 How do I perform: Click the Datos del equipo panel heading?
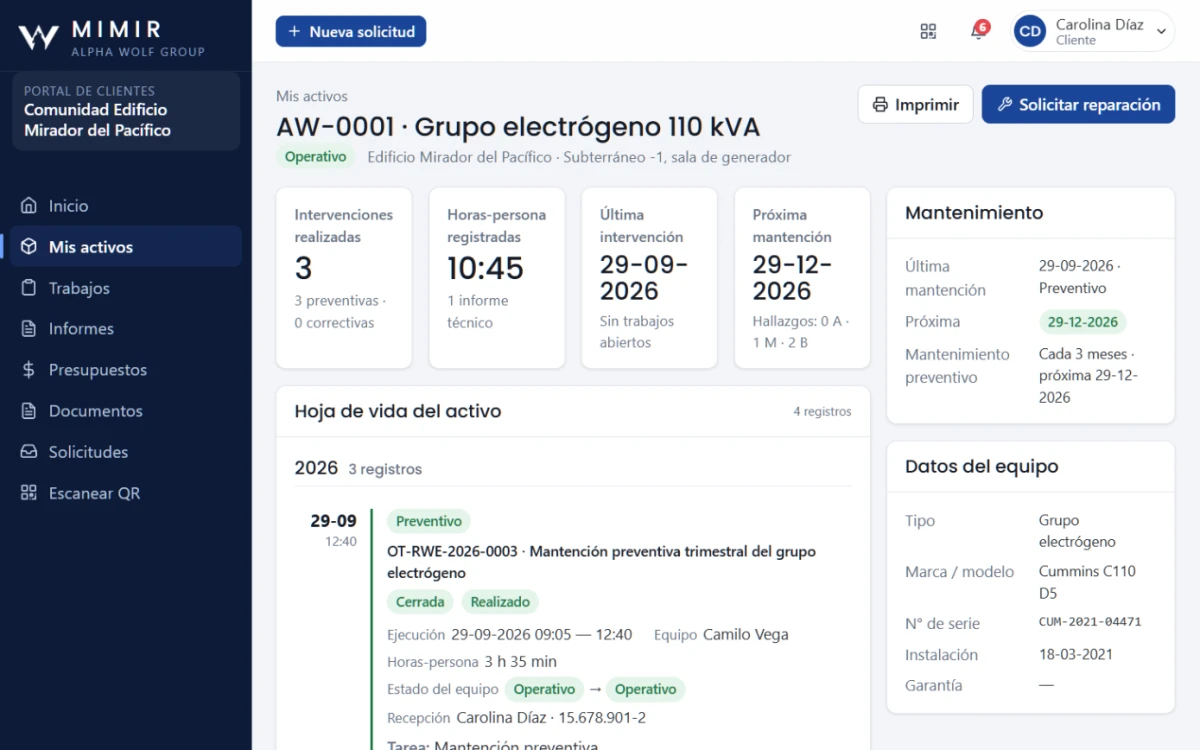pos(982,467)
